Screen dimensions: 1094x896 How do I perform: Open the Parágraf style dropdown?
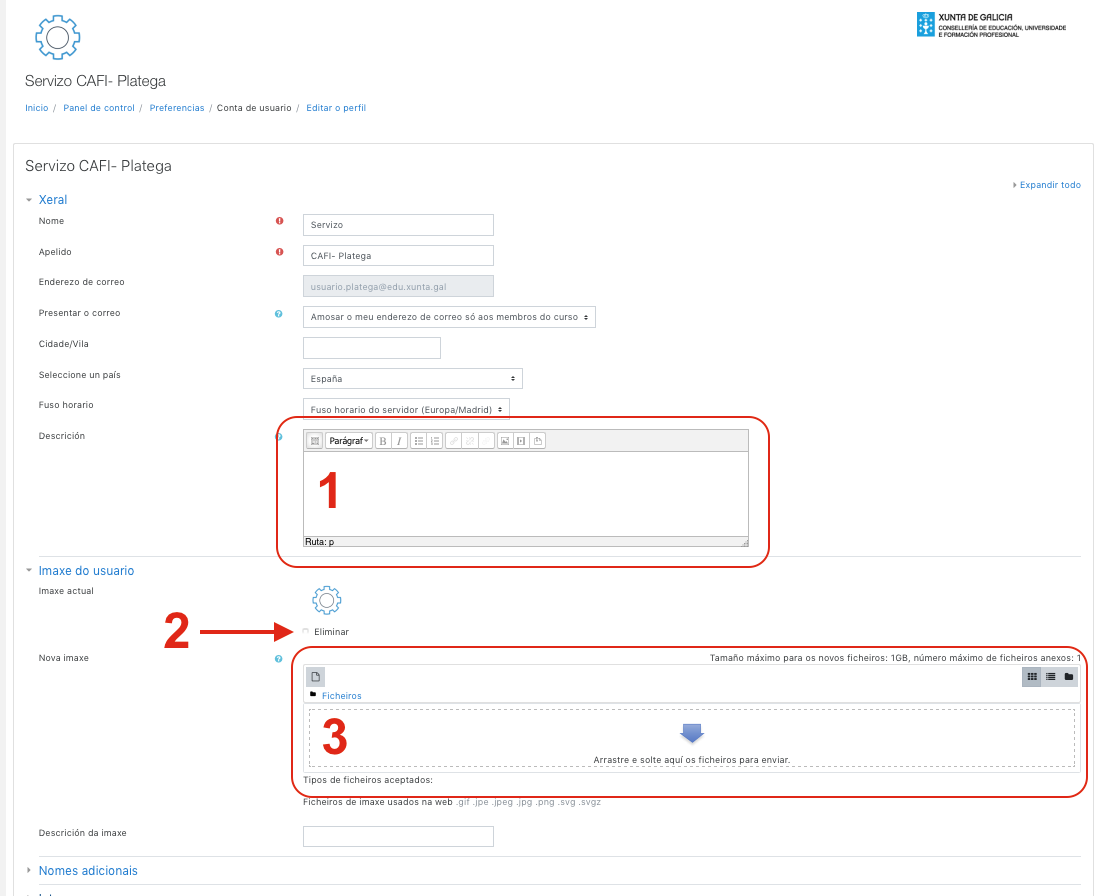point(349,441)
